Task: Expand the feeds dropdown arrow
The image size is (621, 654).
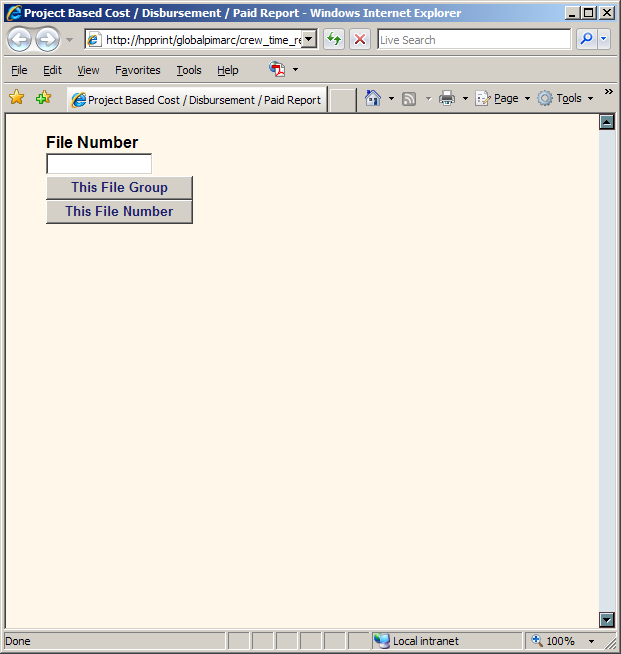Action: tap(428, 99)
